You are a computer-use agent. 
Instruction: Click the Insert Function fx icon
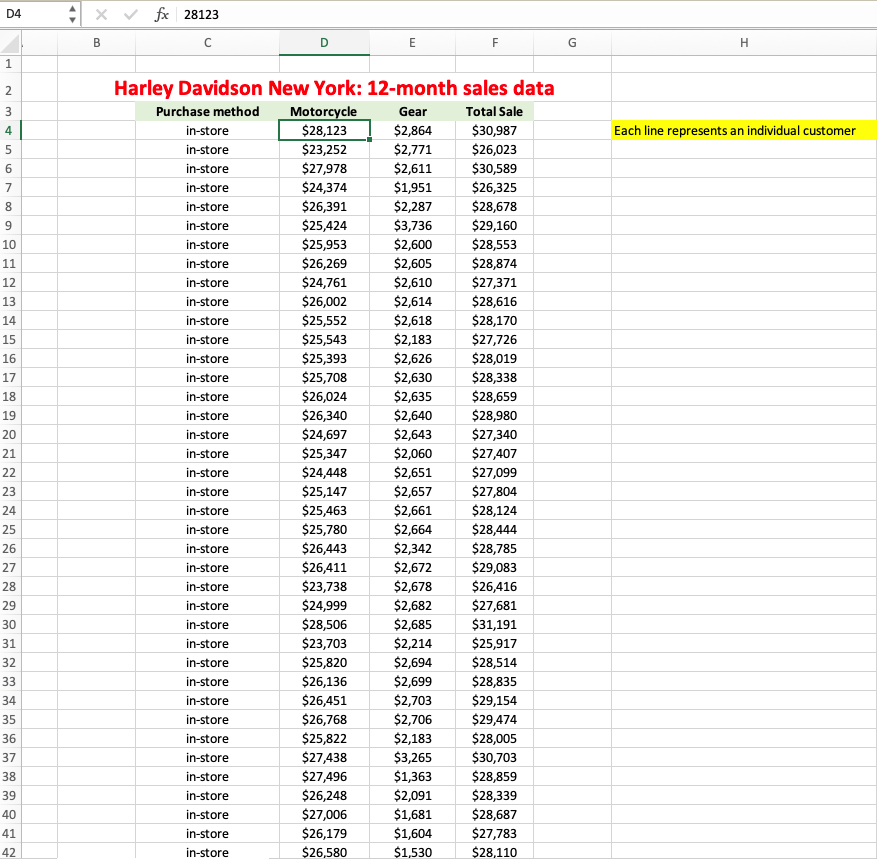coord(162,15)
